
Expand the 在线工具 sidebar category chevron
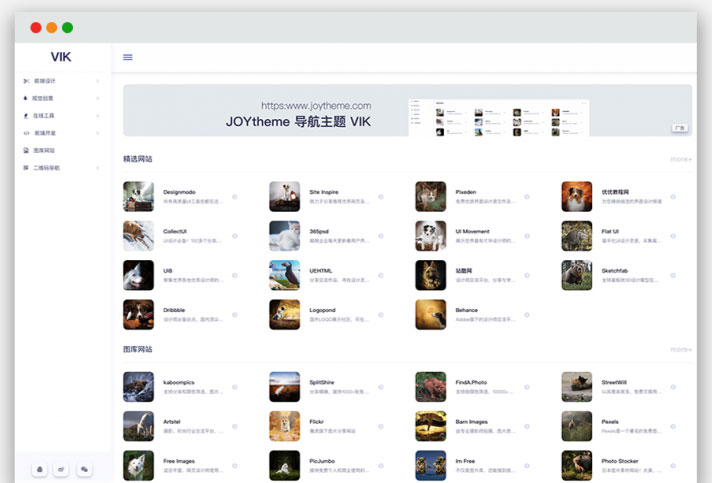pos(97,116)
